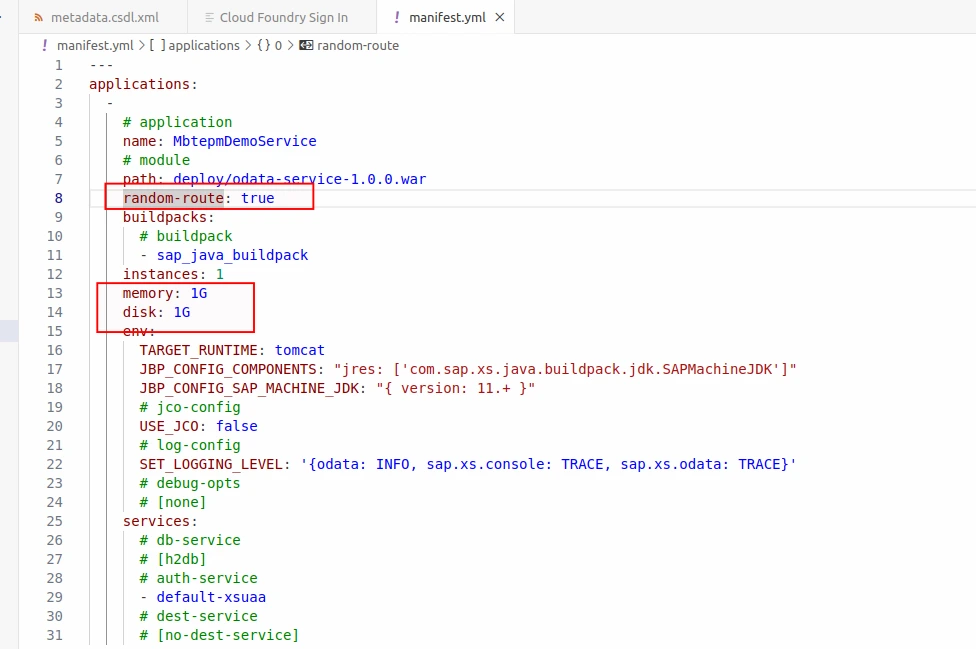Click the '# [h2db]' comment
Screen dimensions: 976x649
click(x=173, y=559)
